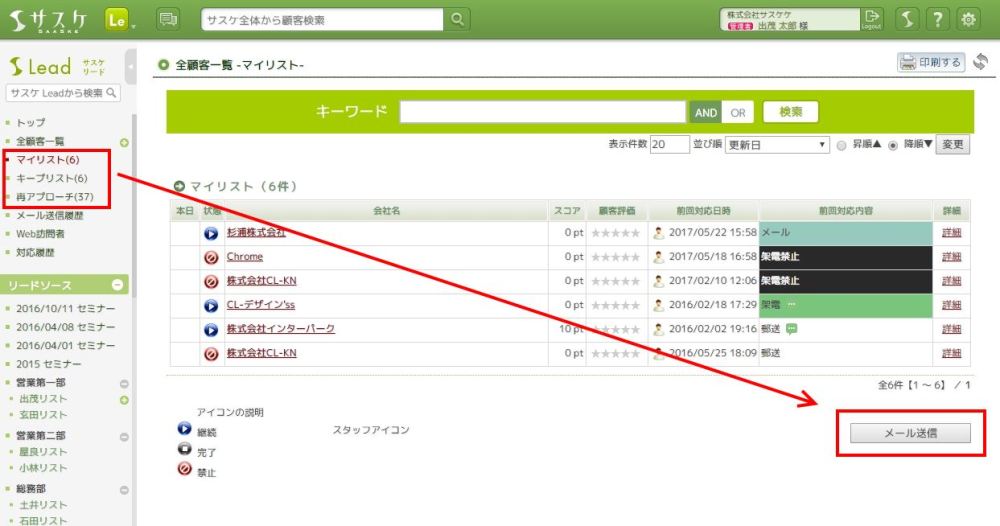Open 全顧客一覧 in sidebar

coord(40,142)
